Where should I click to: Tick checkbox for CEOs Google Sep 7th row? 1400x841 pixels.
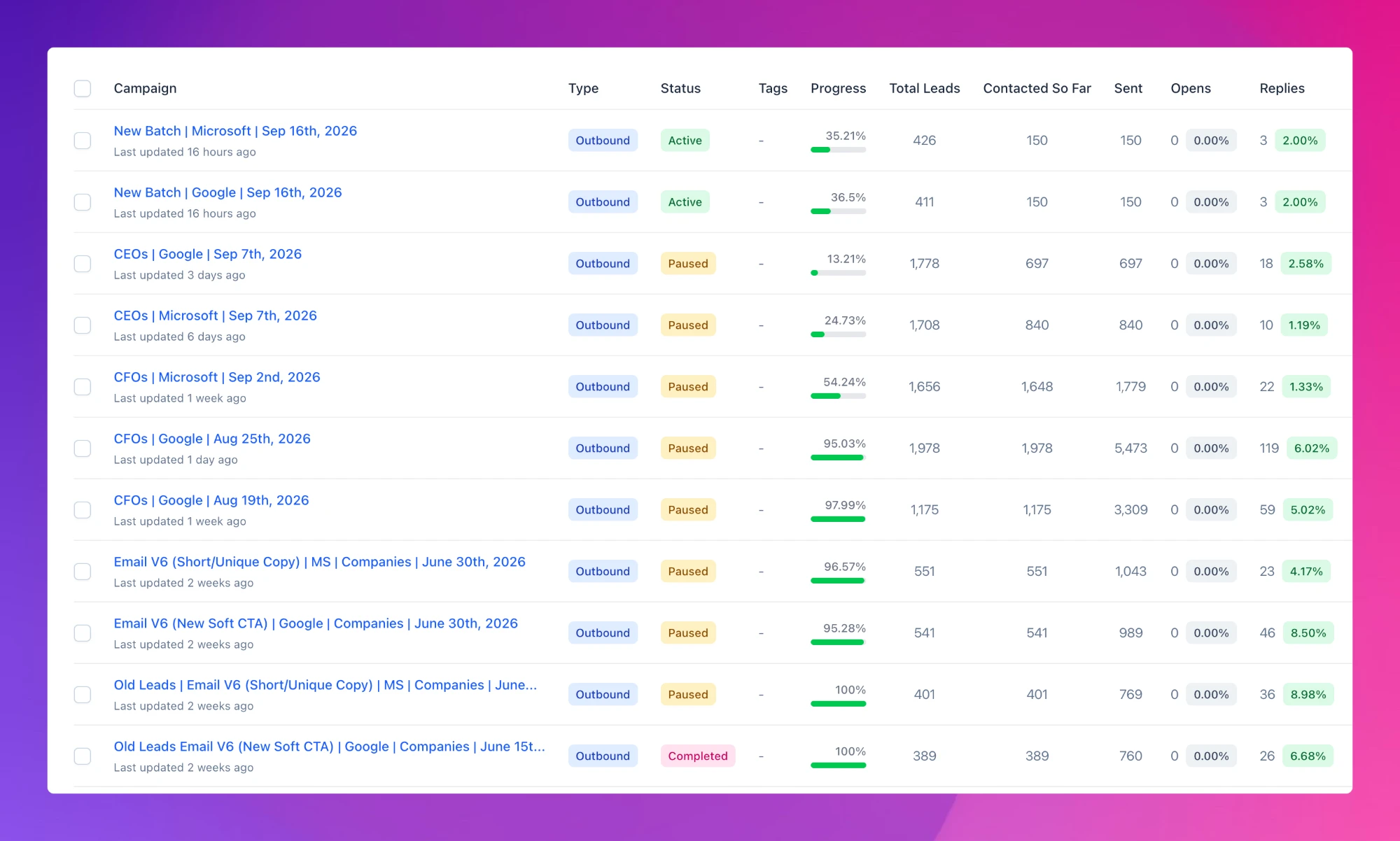(83, 264)
